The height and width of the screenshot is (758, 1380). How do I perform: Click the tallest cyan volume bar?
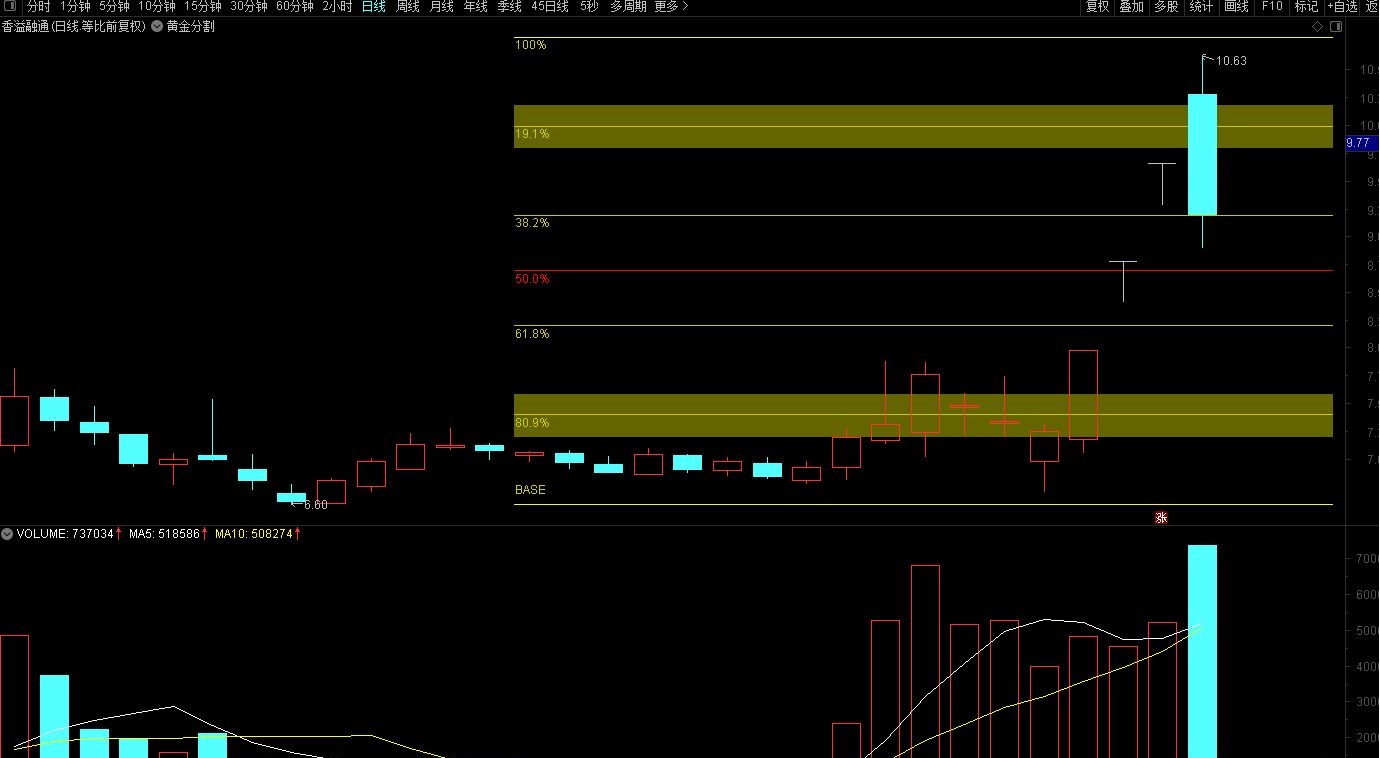[1202, 651]
